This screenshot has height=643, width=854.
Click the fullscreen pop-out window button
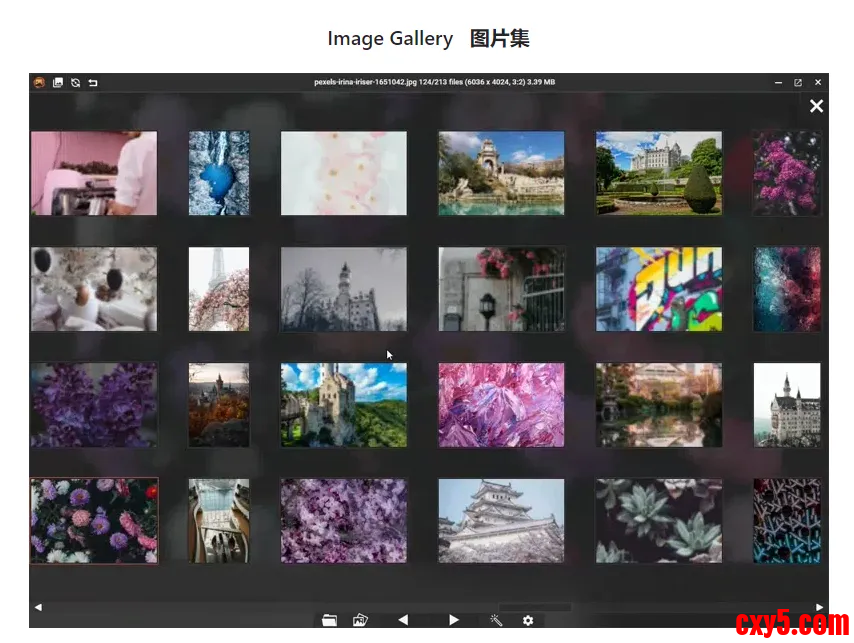click(798, 82)
